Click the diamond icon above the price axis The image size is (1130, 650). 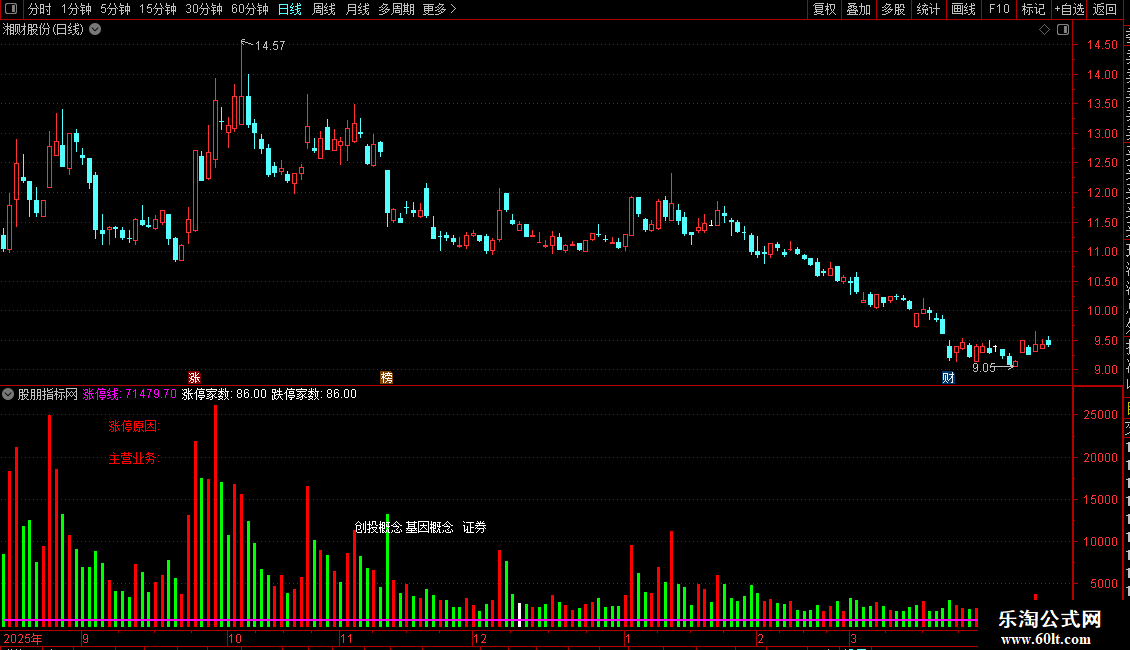tap(1044, 30)
